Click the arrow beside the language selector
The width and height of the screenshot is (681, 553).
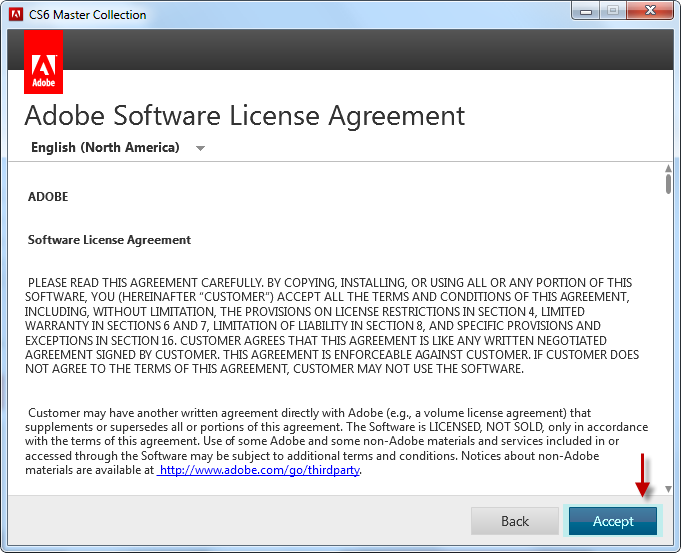coord(200,149)
